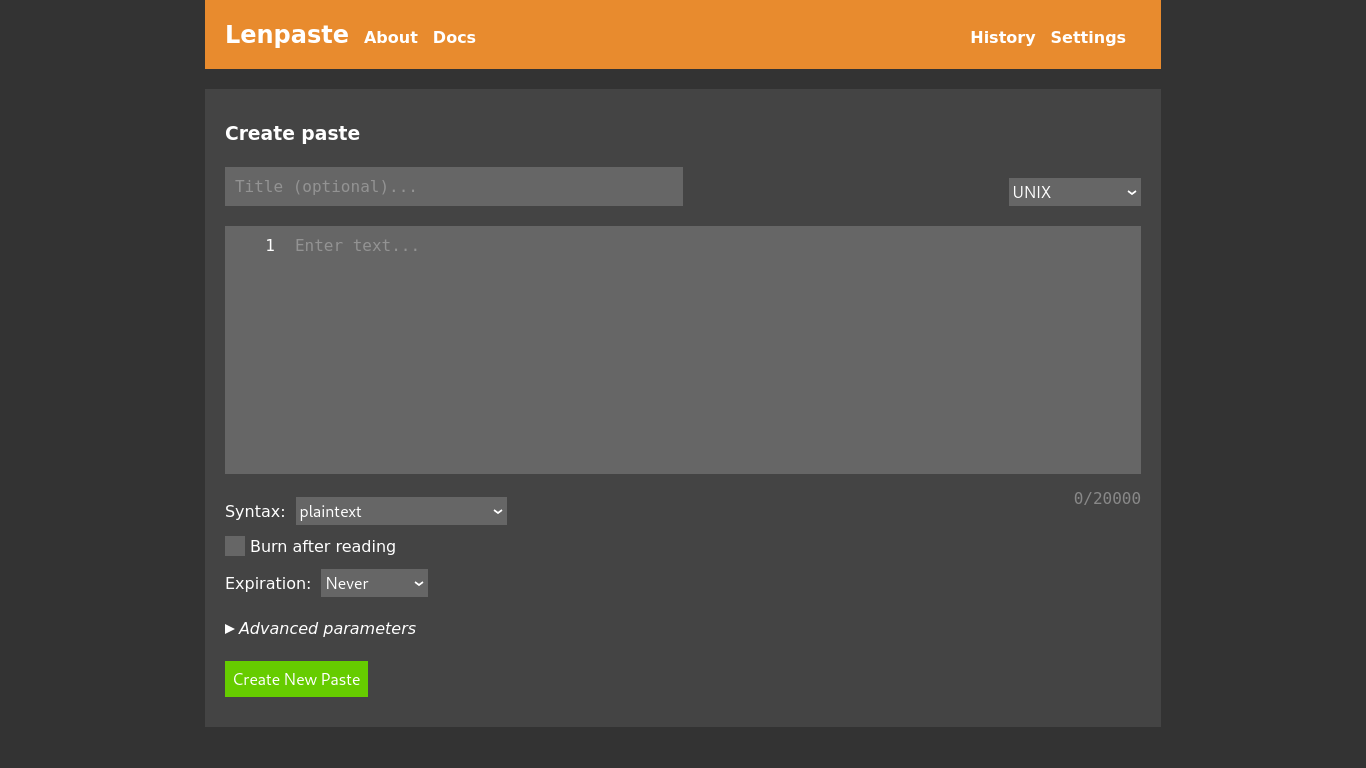1366x768 pixels.
Task: Open the Docs page
Action: [454, 37]
